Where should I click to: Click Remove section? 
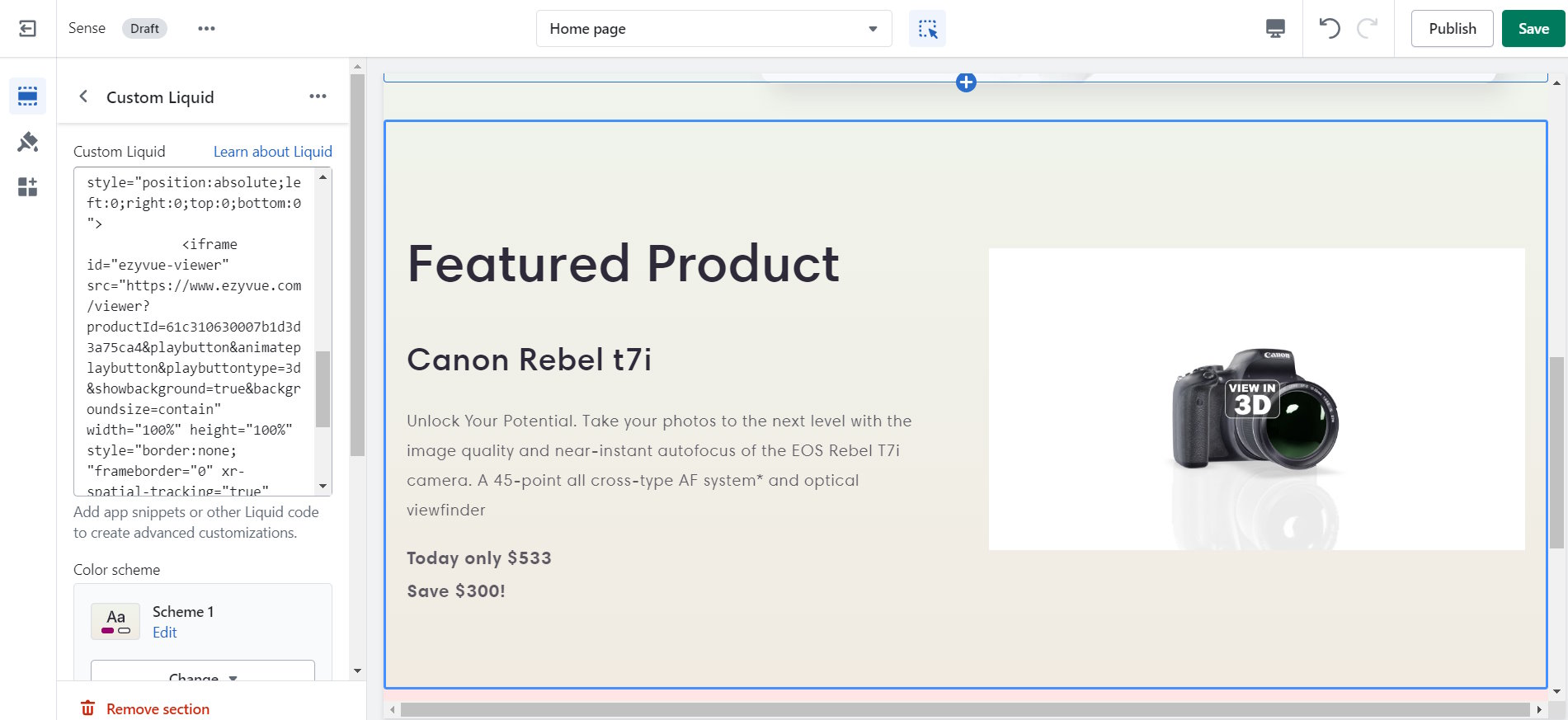pos(158,709)
